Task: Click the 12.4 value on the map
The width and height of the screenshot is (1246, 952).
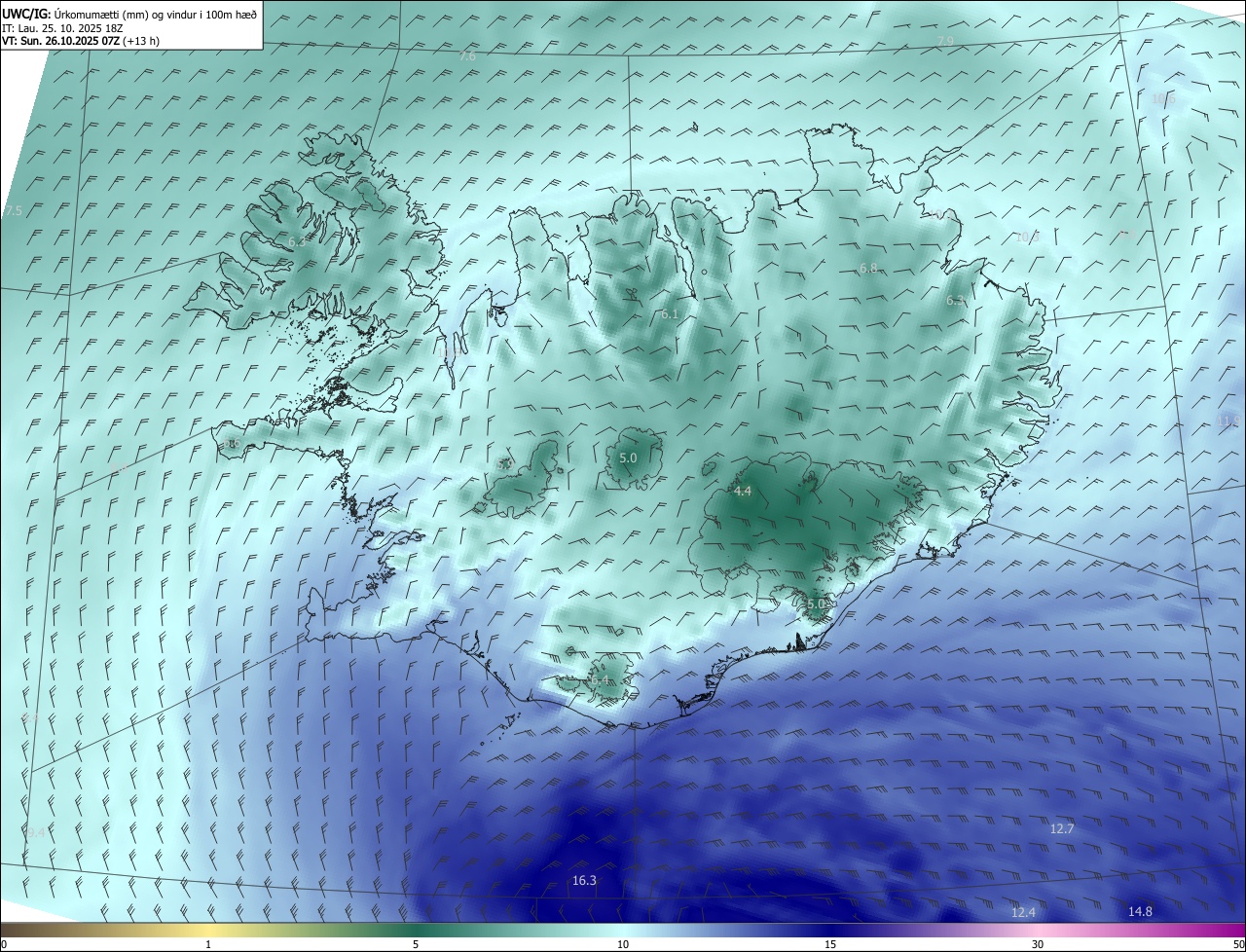Action: [x=1023, y=913]
